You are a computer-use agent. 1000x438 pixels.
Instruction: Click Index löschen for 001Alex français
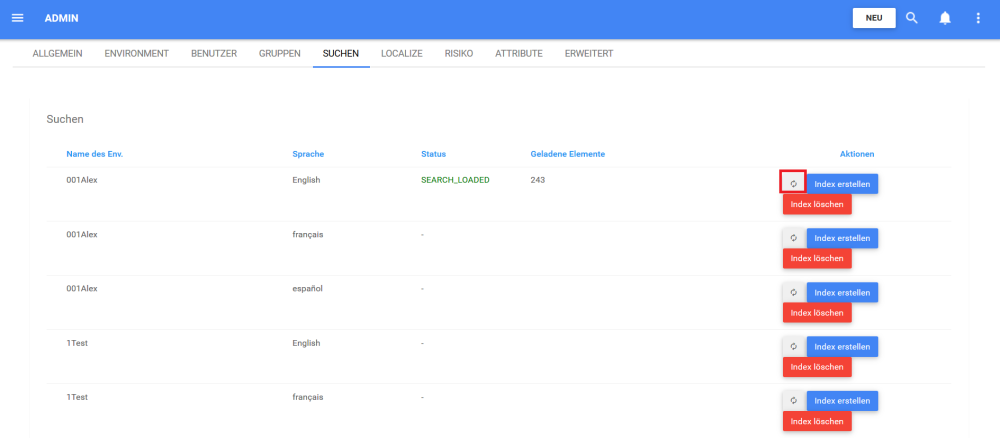coord(817,258)
